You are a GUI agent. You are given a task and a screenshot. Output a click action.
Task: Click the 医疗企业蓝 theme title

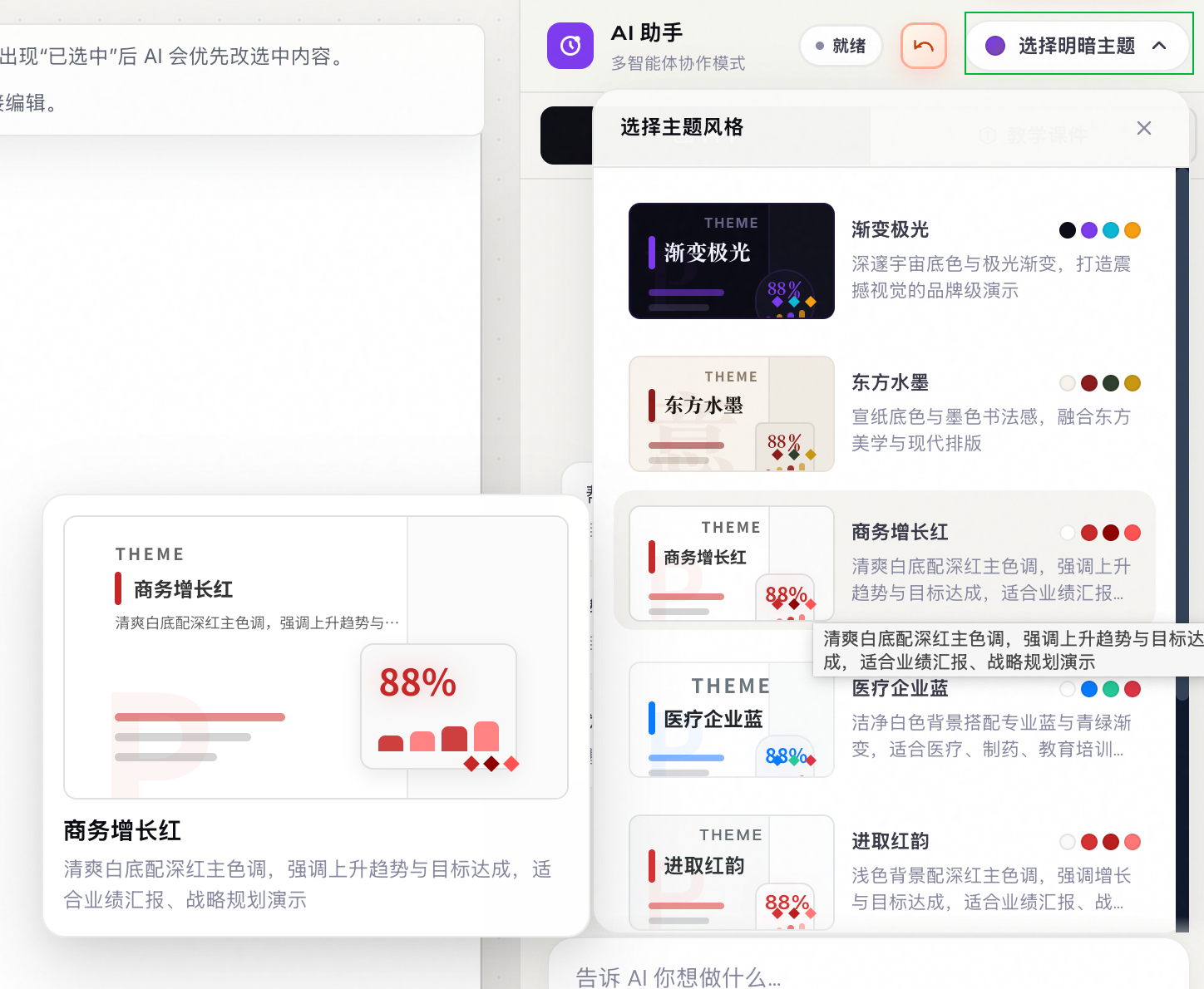point(900,688)
